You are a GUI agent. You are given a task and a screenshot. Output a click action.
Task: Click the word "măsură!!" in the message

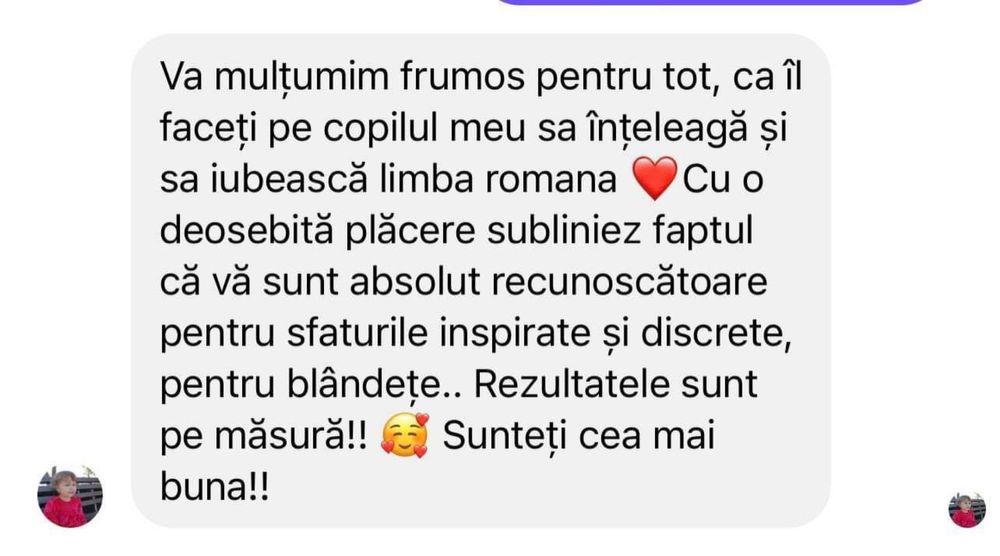tap(291, 437)
